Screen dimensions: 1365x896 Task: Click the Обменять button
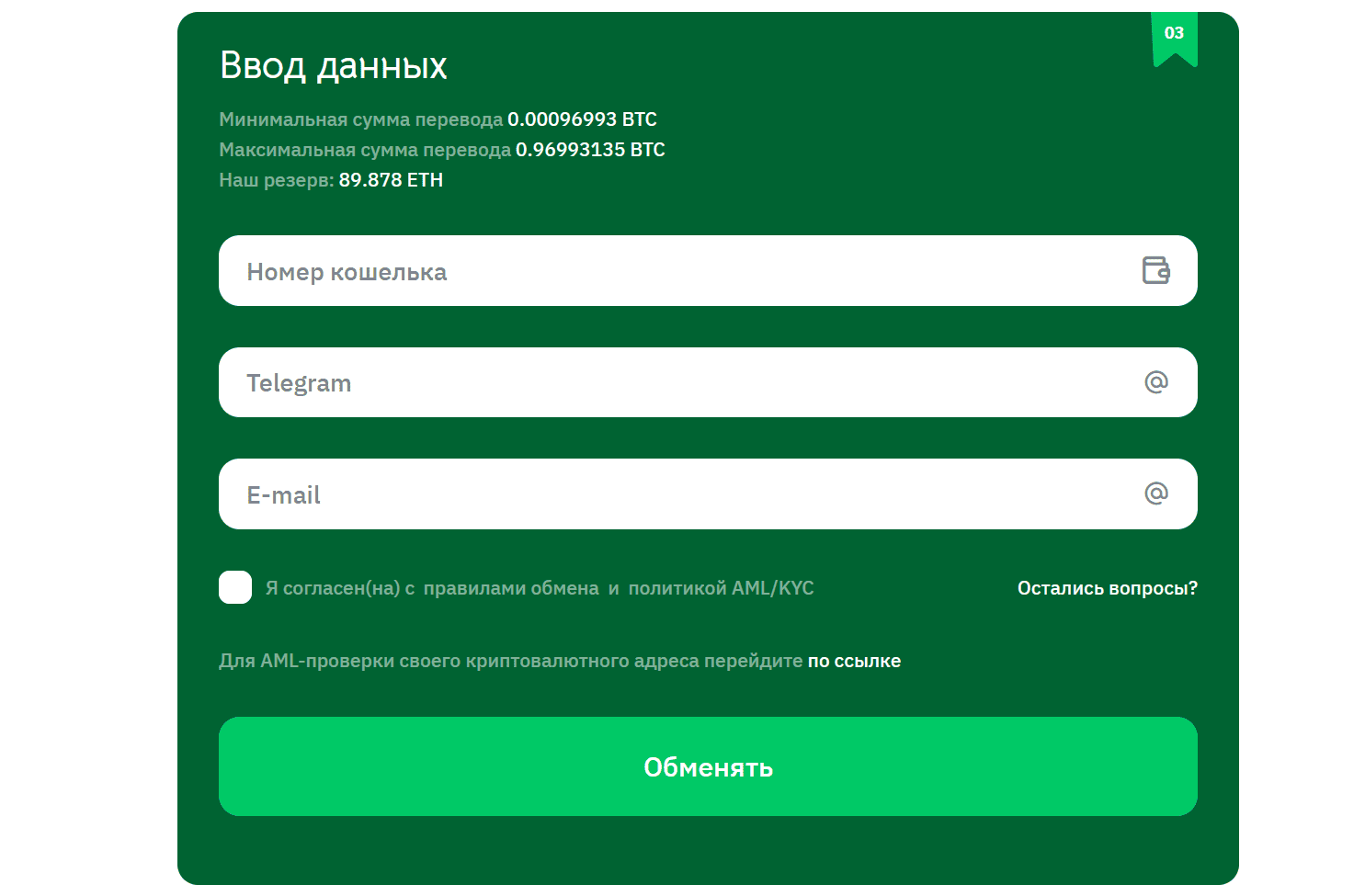pyautogui.click(x=708, y=766)
